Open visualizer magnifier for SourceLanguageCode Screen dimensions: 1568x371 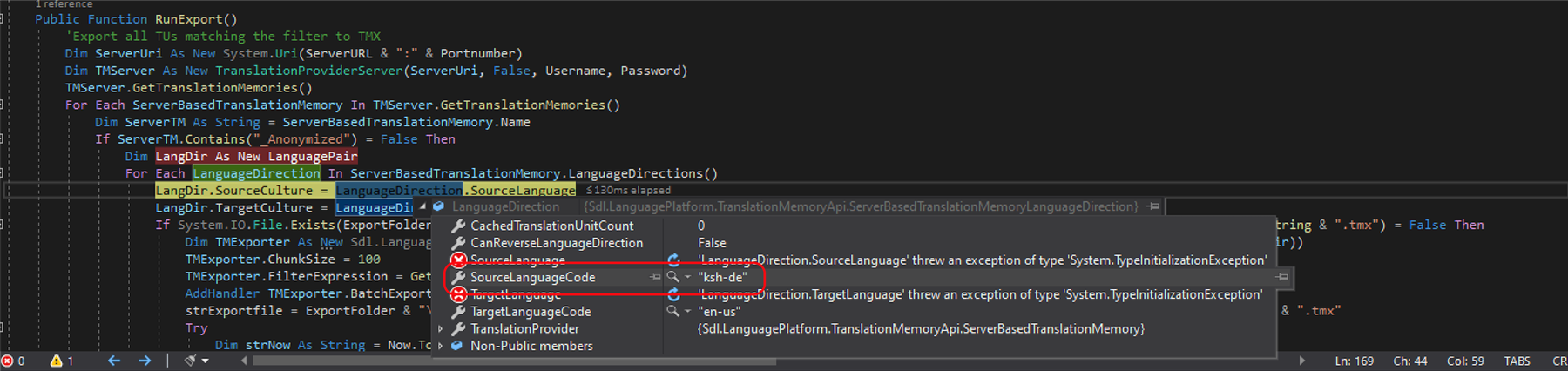pos(672,277)
